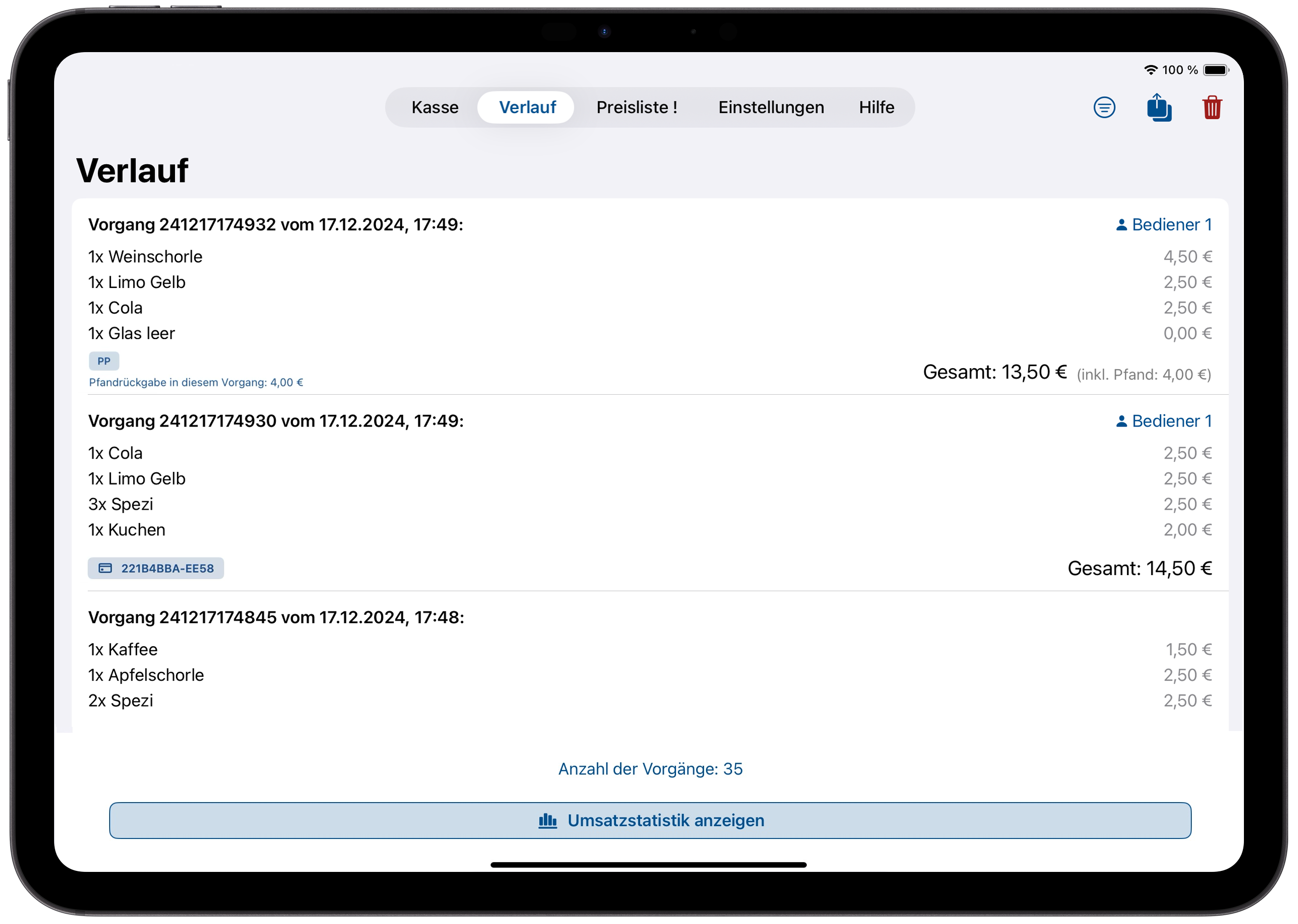Click the 1,50 € Kaffee price
Image resolution: width=1298 pixels, height=924 pixels.
(1189, 649)
